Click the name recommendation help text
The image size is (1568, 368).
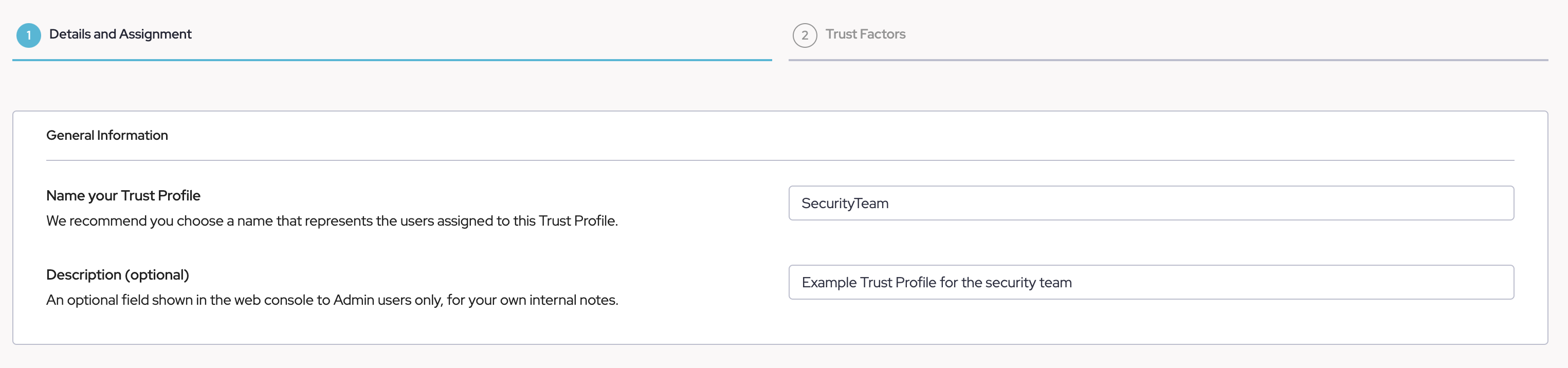[x=332, y=221]
